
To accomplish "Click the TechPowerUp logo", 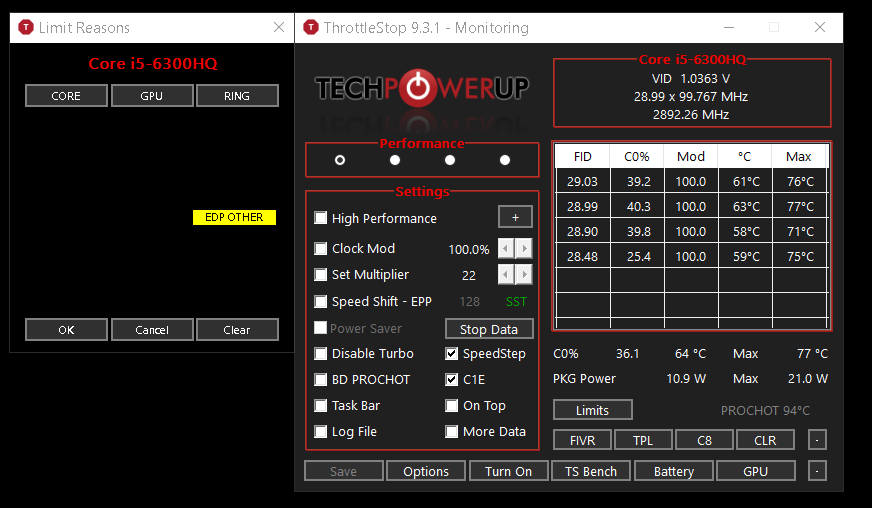I will [422, 88].
